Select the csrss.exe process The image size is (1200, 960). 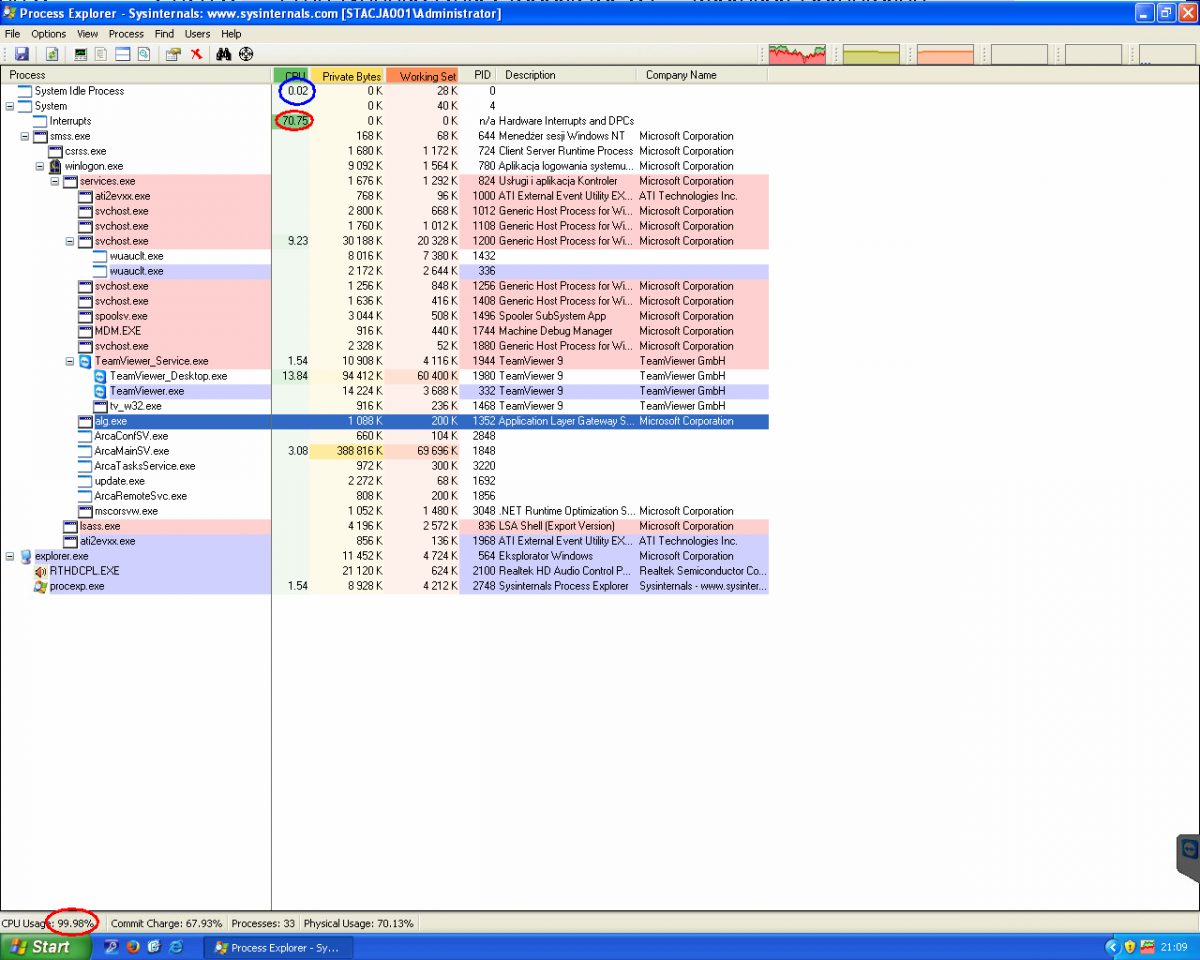click(x=85, y=151)
